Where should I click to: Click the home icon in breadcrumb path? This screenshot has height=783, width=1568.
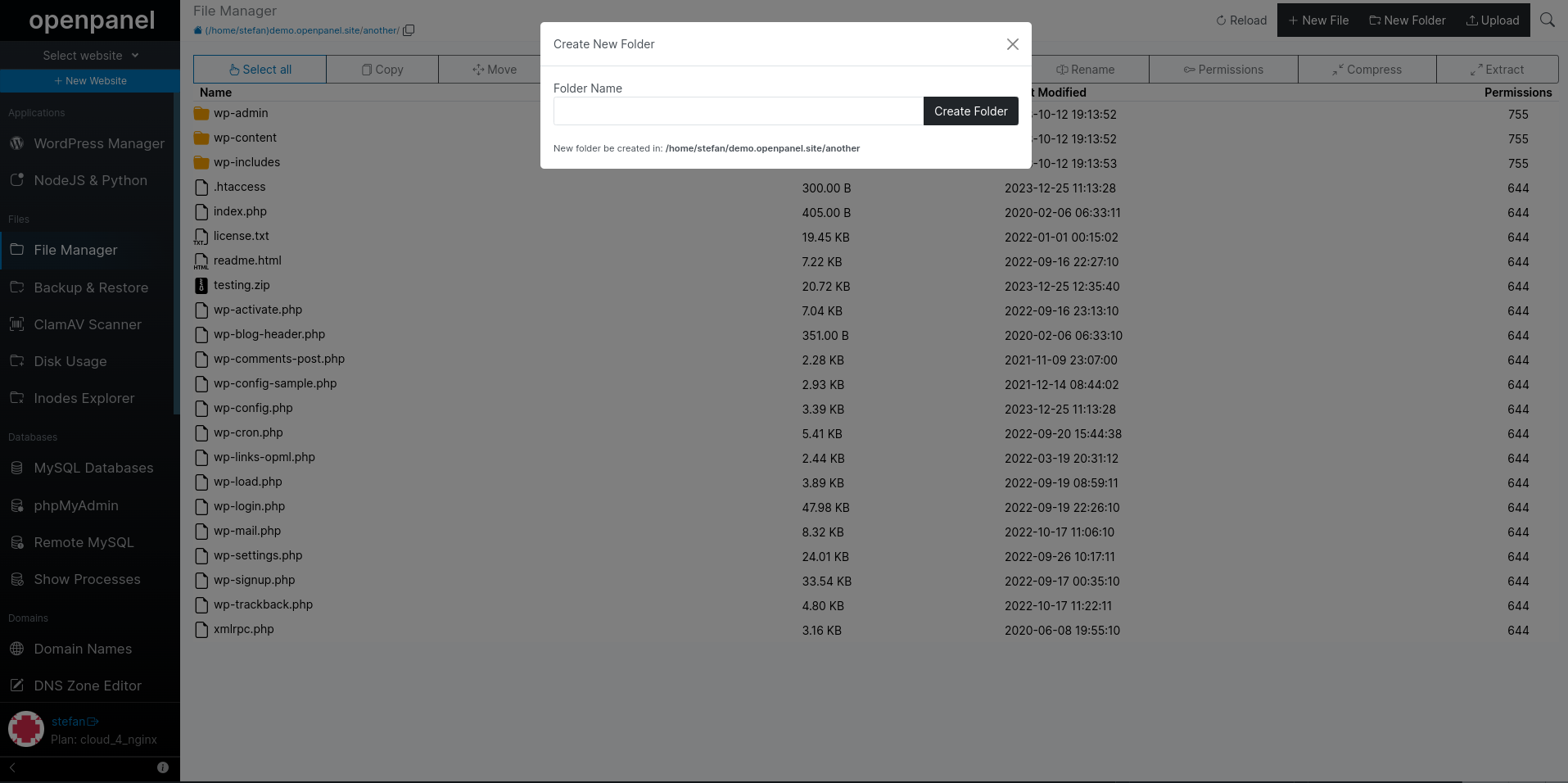click(x=197, y=30)
